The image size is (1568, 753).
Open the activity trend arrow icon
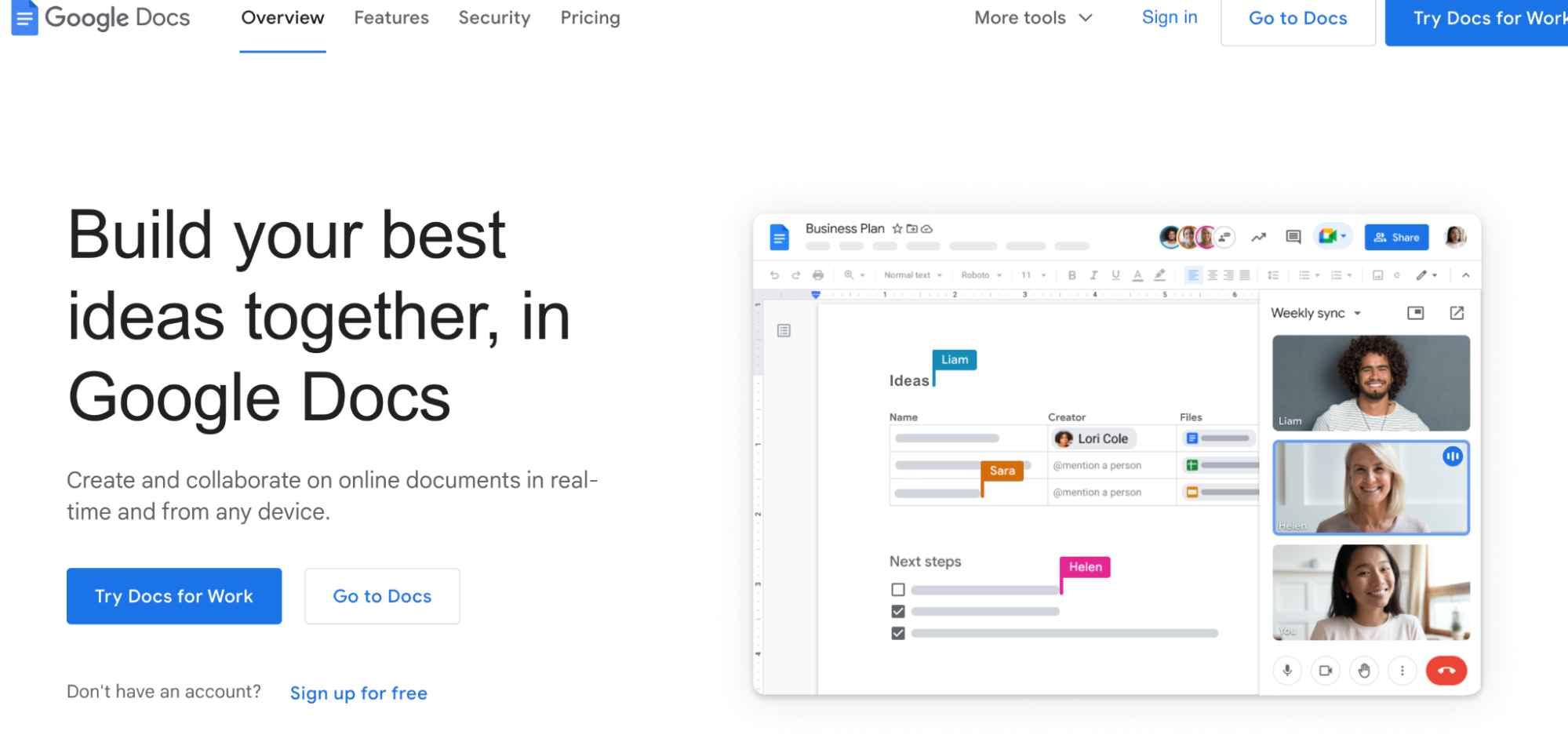(1259, 237)
